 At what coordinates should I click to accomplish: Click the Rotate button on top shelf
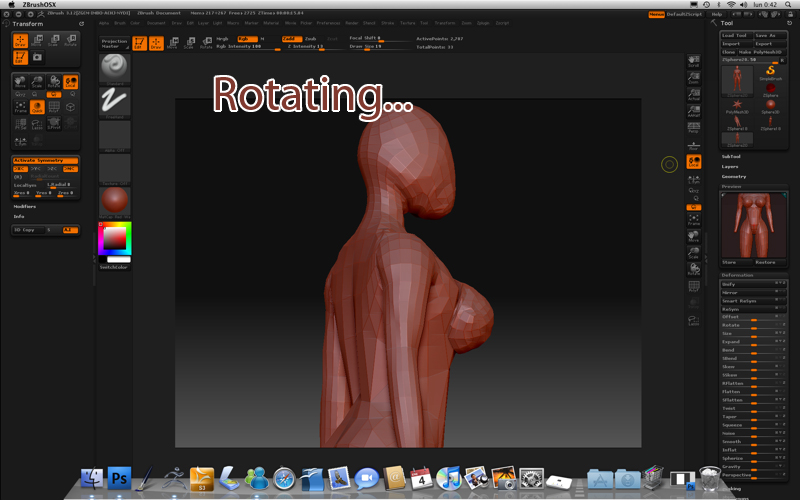pyautogui.click(x=206, y=43)
